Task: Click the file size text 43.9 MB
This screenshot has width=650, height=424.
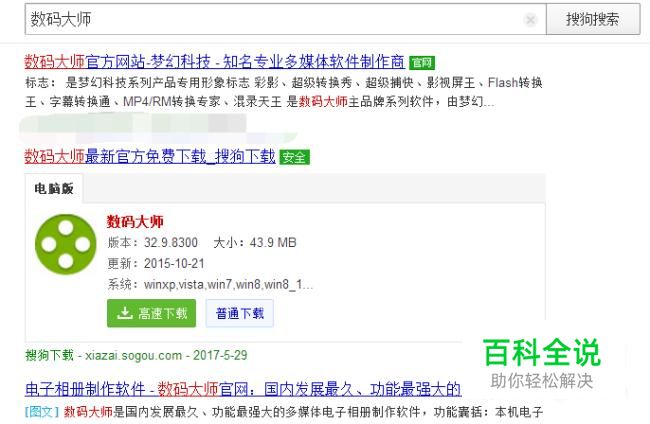Action: pyautogui.click(x=273, y=242)
